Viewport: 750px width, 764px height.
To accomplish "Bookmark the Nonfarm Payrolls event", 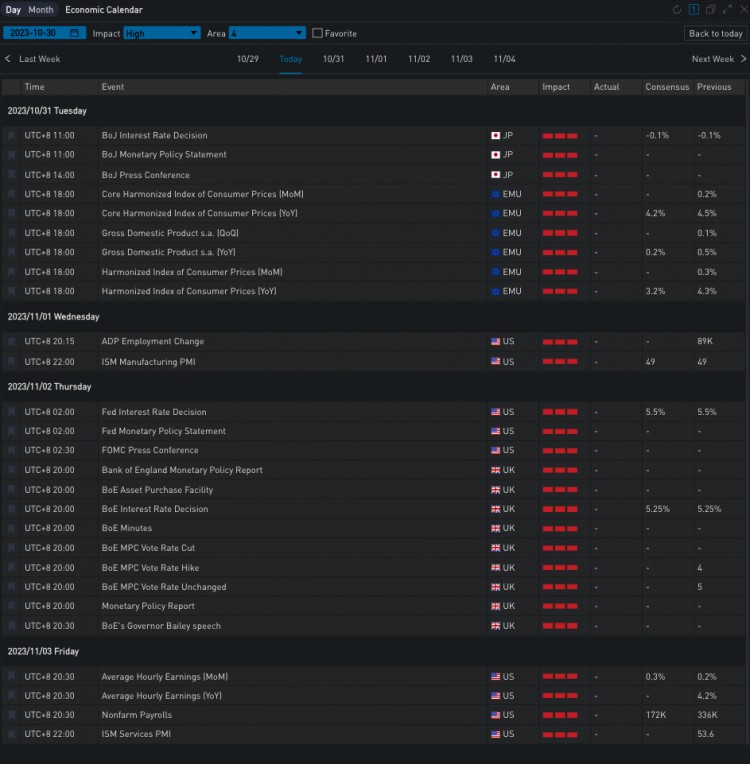I will point(12,715).
